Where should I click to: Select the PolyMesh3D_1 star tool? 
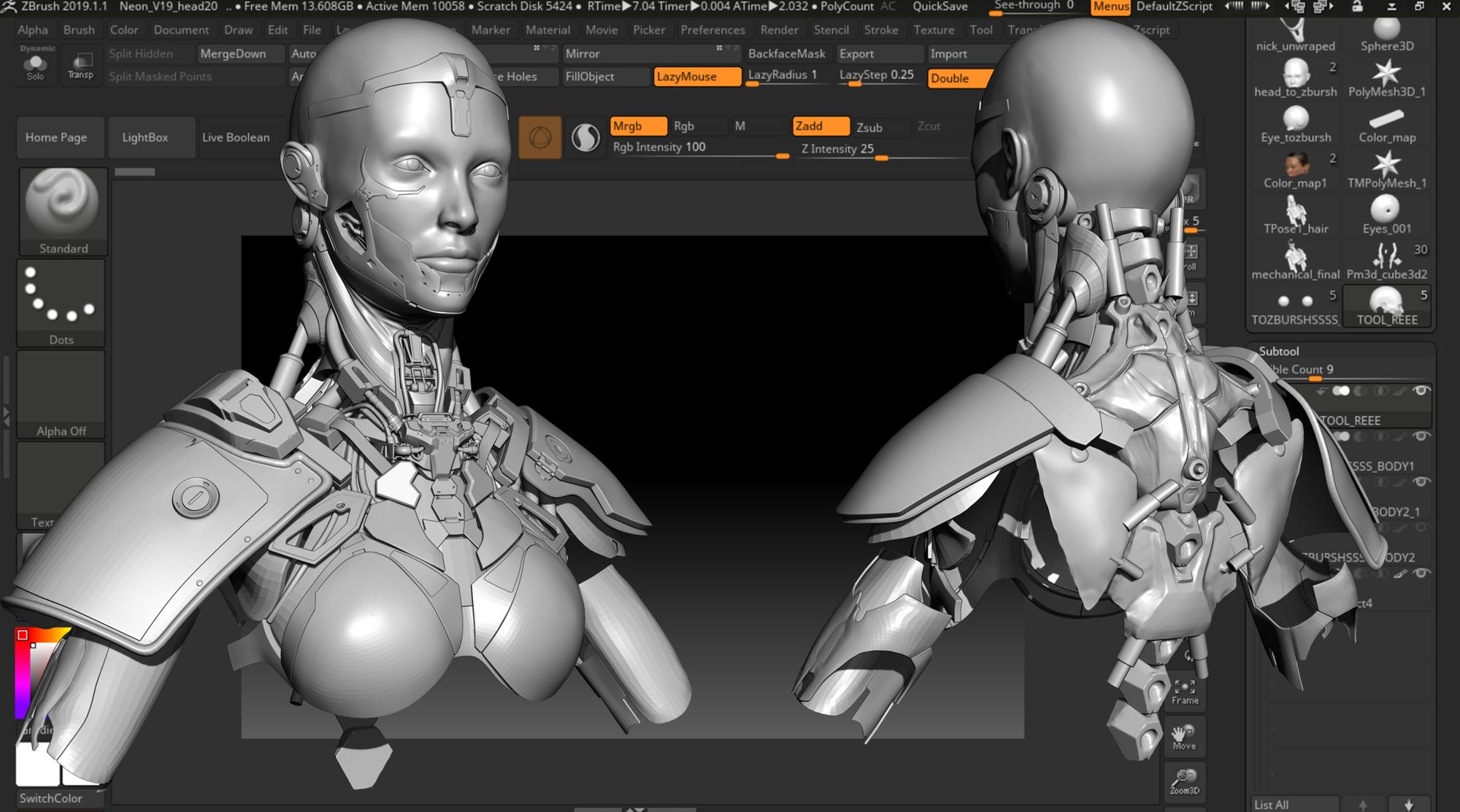point(1386,78)
